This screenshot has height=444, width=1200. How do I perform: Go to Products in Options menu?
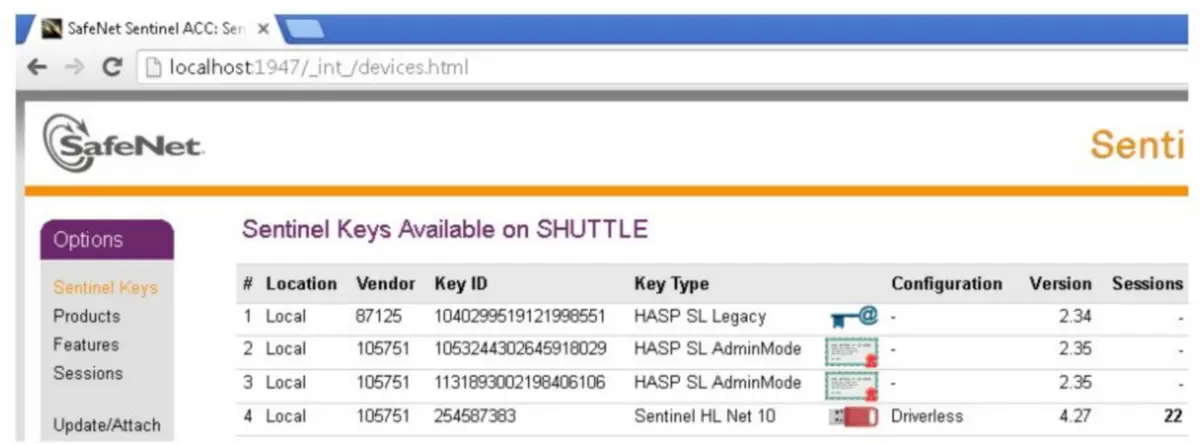(86, 316)
